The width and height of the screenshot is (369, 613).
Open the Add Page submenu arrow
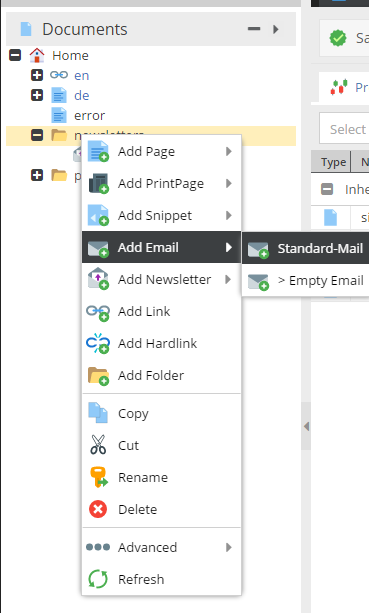pyautogui.click(x=229, y=151)
